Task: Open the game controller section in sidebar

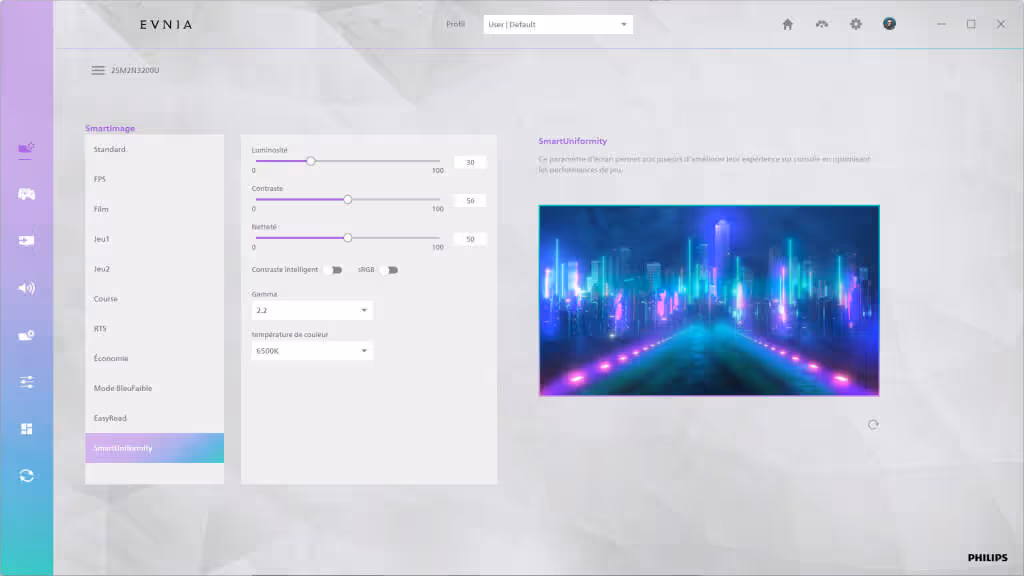Action: pos(27,194)
